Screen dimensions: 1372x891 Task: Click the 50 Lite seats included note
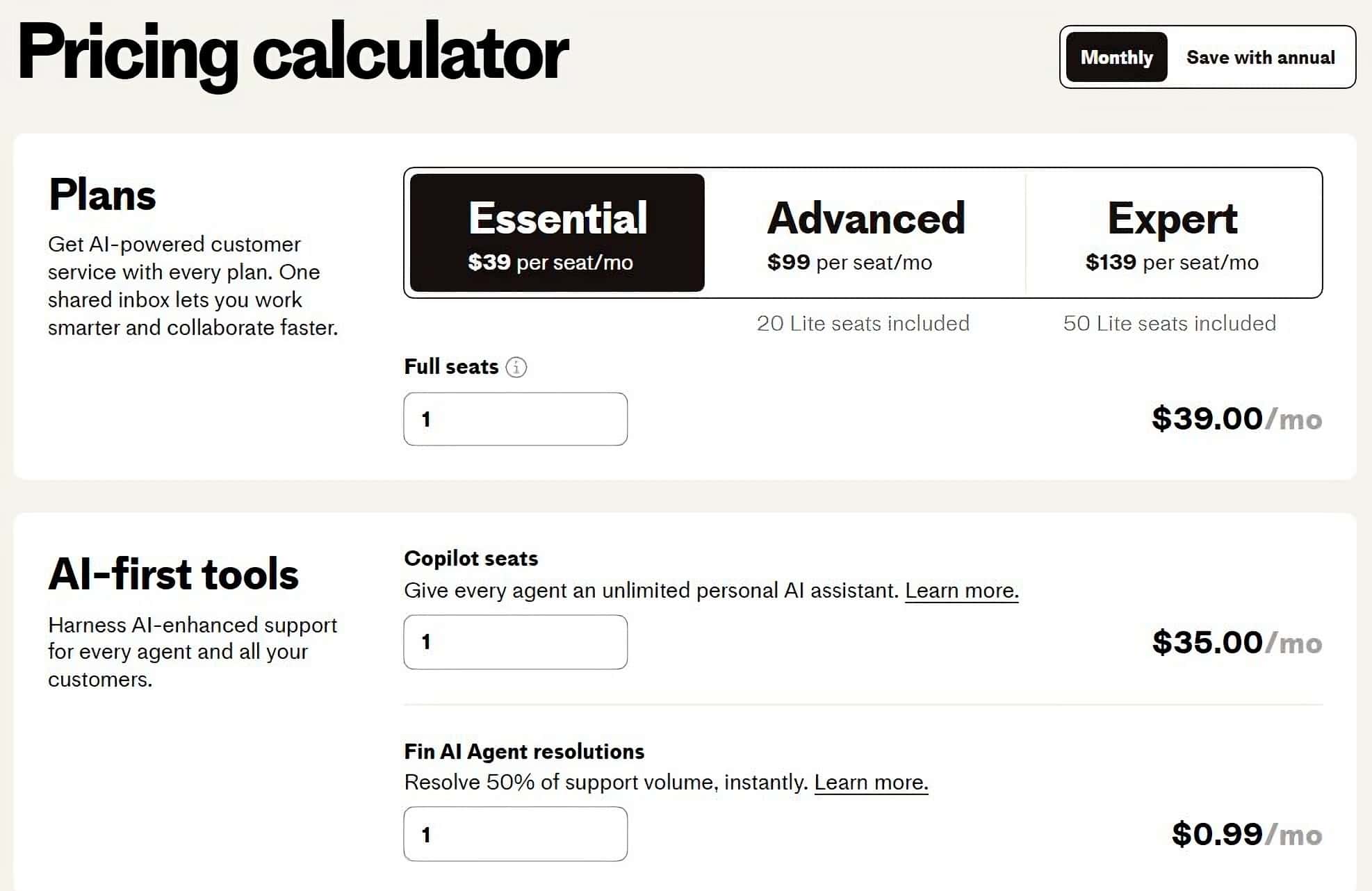click(1169, 323)
